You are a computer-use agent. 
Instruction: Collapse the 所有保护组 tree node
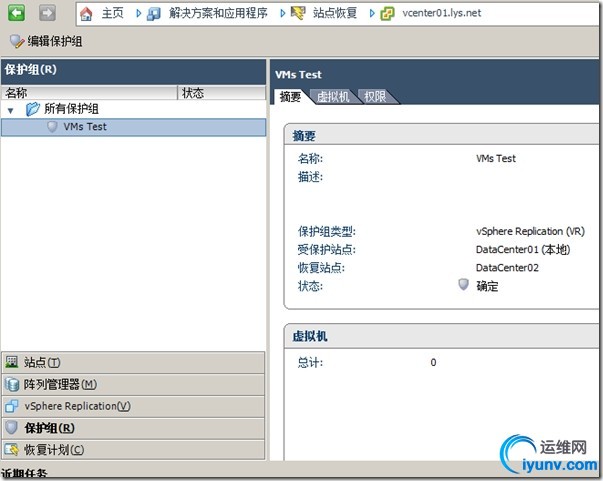pyautogui.click(x=11, y=111)
